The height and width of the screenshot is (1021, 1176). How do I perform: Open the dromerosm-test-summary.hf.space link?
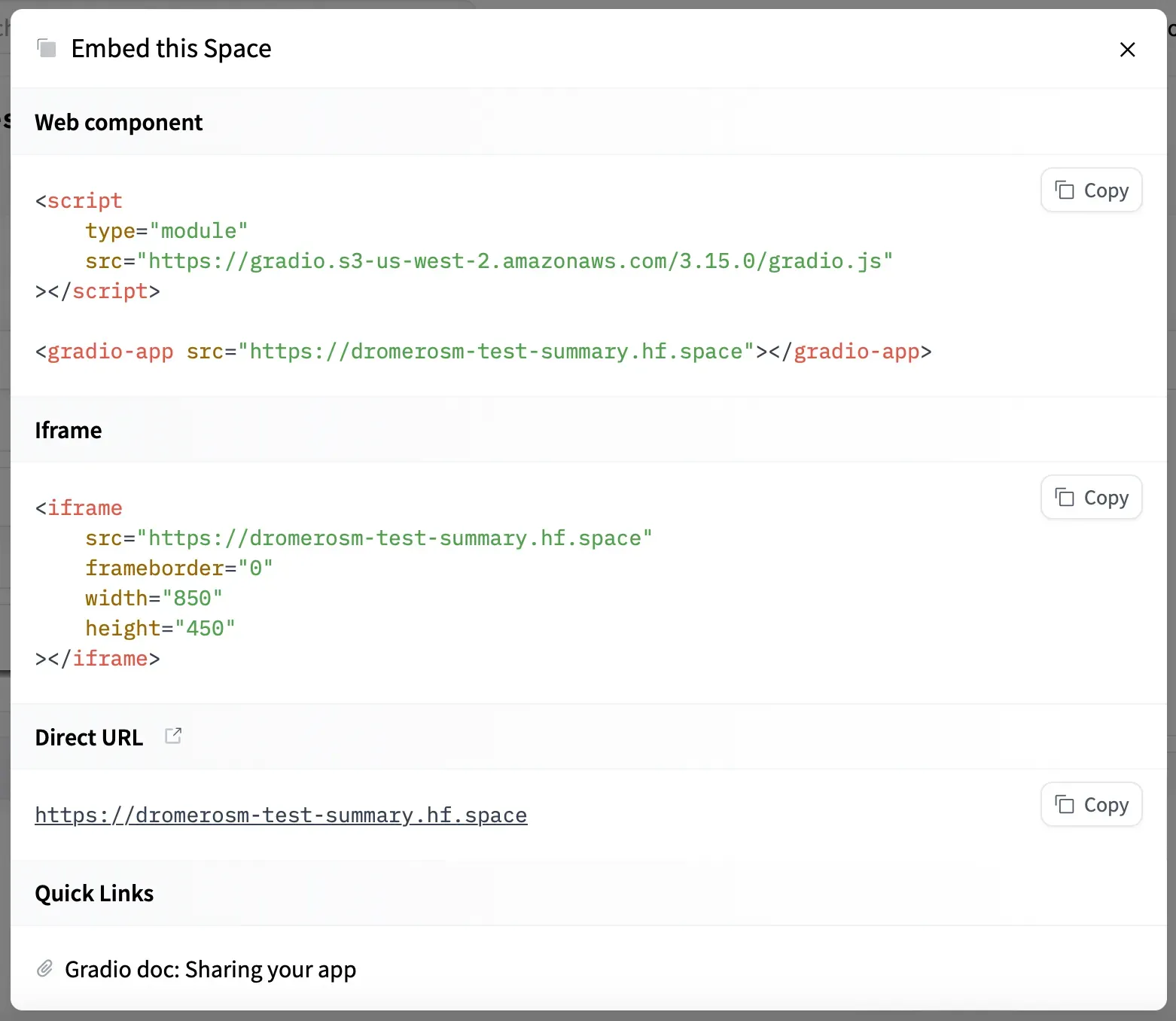(x=281, y=815)
